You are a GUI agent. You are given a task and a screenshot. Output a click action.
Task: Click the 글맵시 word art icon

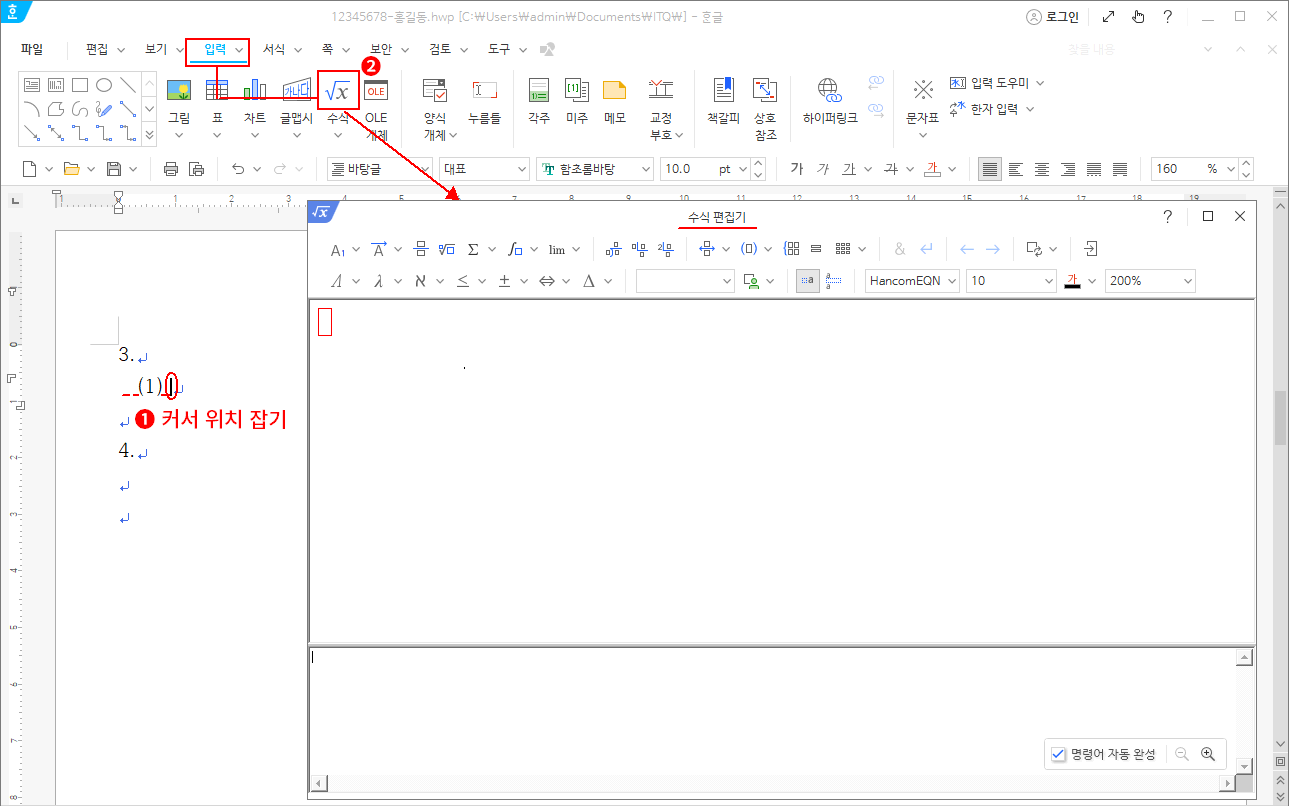(296, 91)
